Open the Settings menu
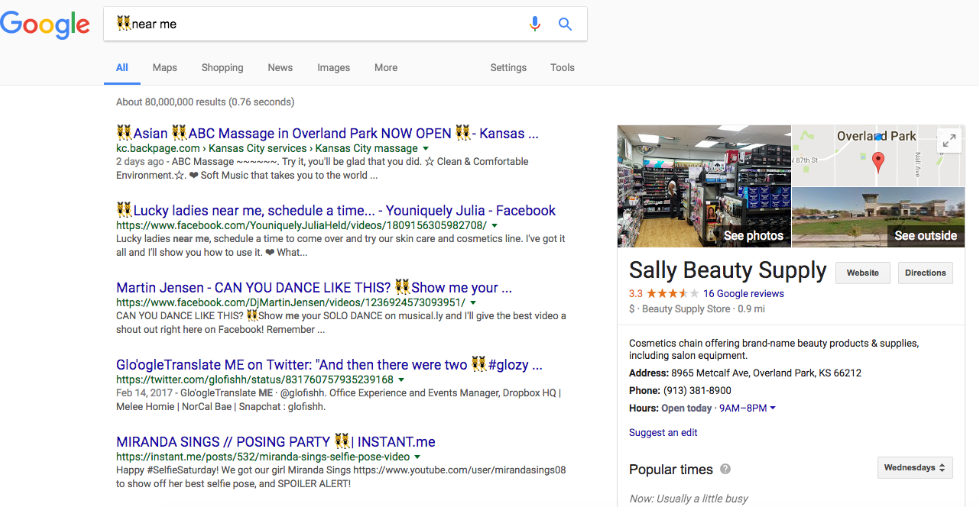Viewport: 979px width, 511px height. 508,67
